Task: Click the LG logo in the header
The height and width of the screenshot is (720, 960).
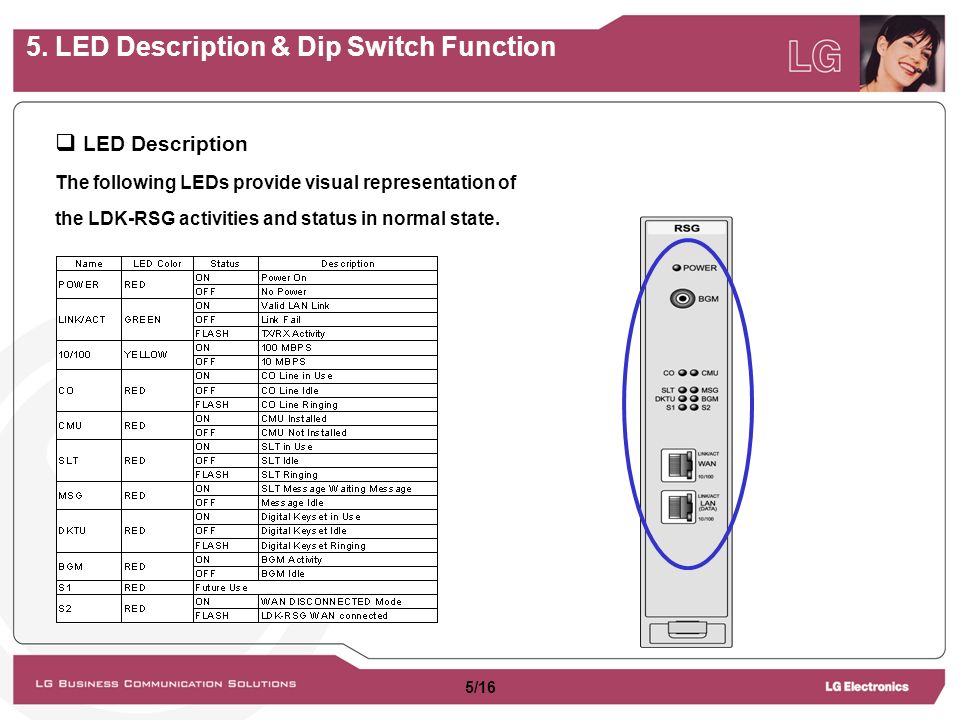Action: tap(815, 56)
